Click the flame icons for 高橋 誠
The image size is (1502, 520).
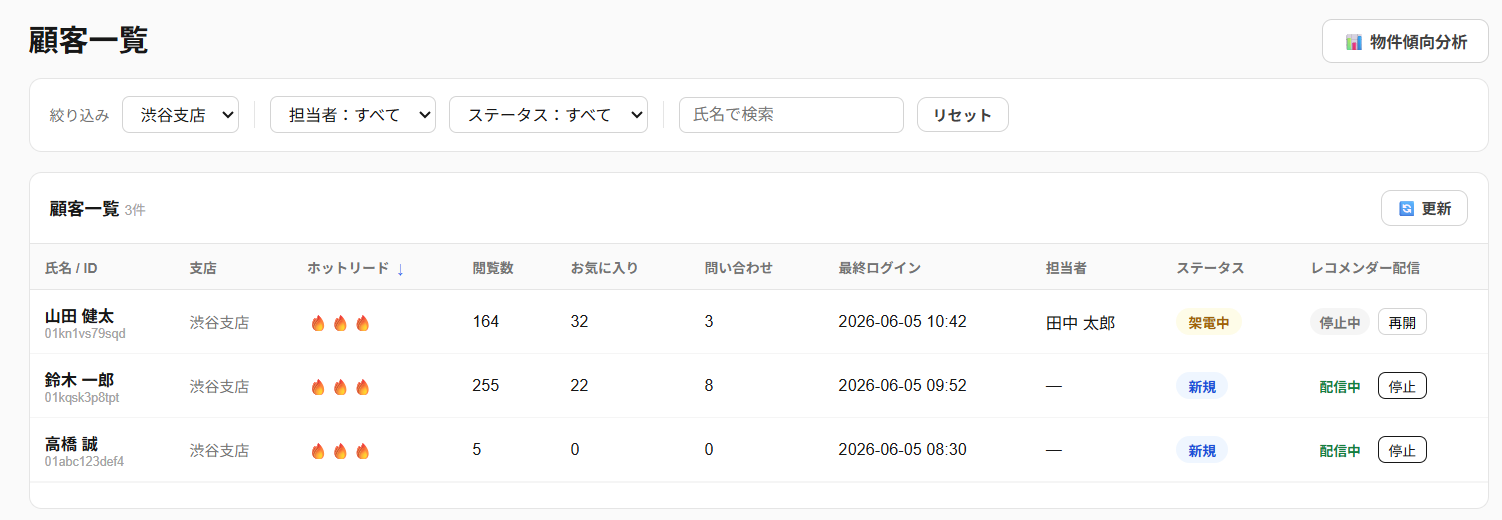pyautogui.click(x=340, y=451)
